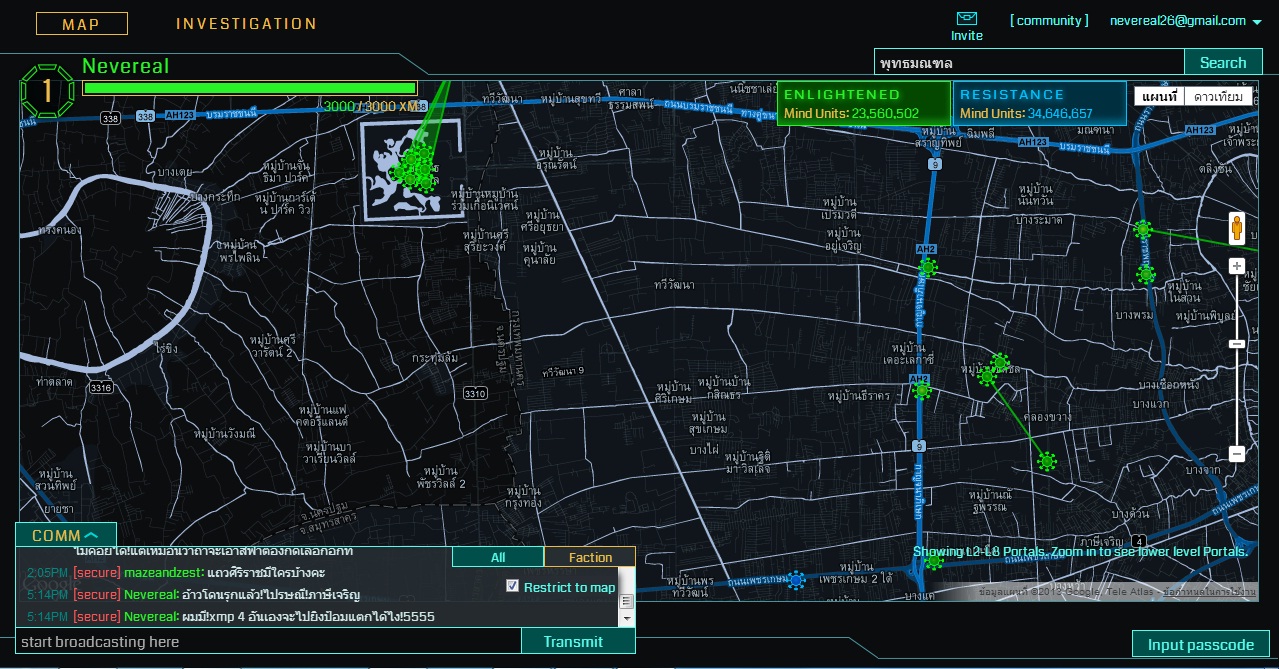Zoom in with the map plus button

[x=1237, y=266]
